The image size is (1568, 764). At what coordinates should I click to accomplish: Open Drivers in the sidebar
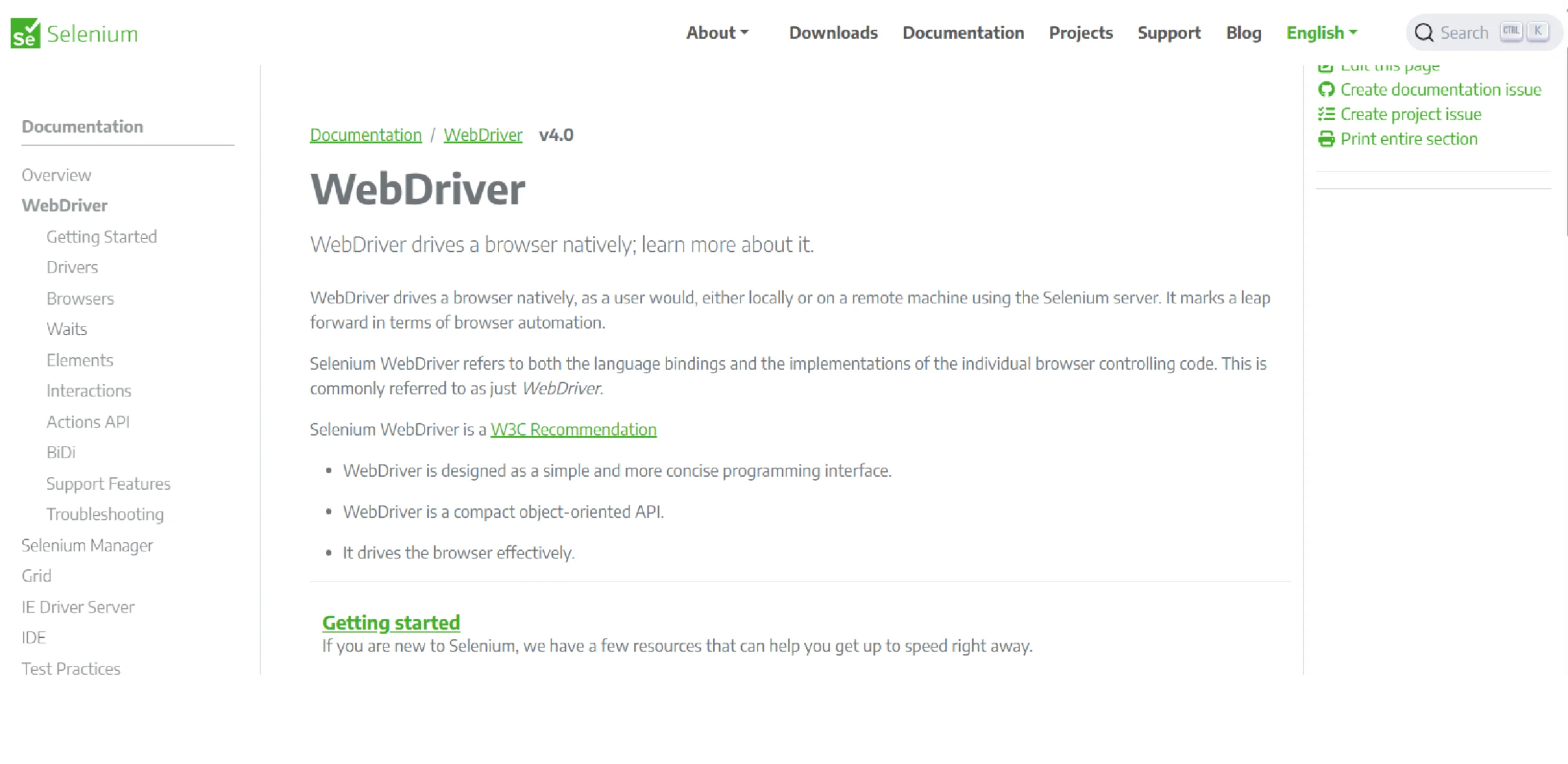click(x=72, y=267)
